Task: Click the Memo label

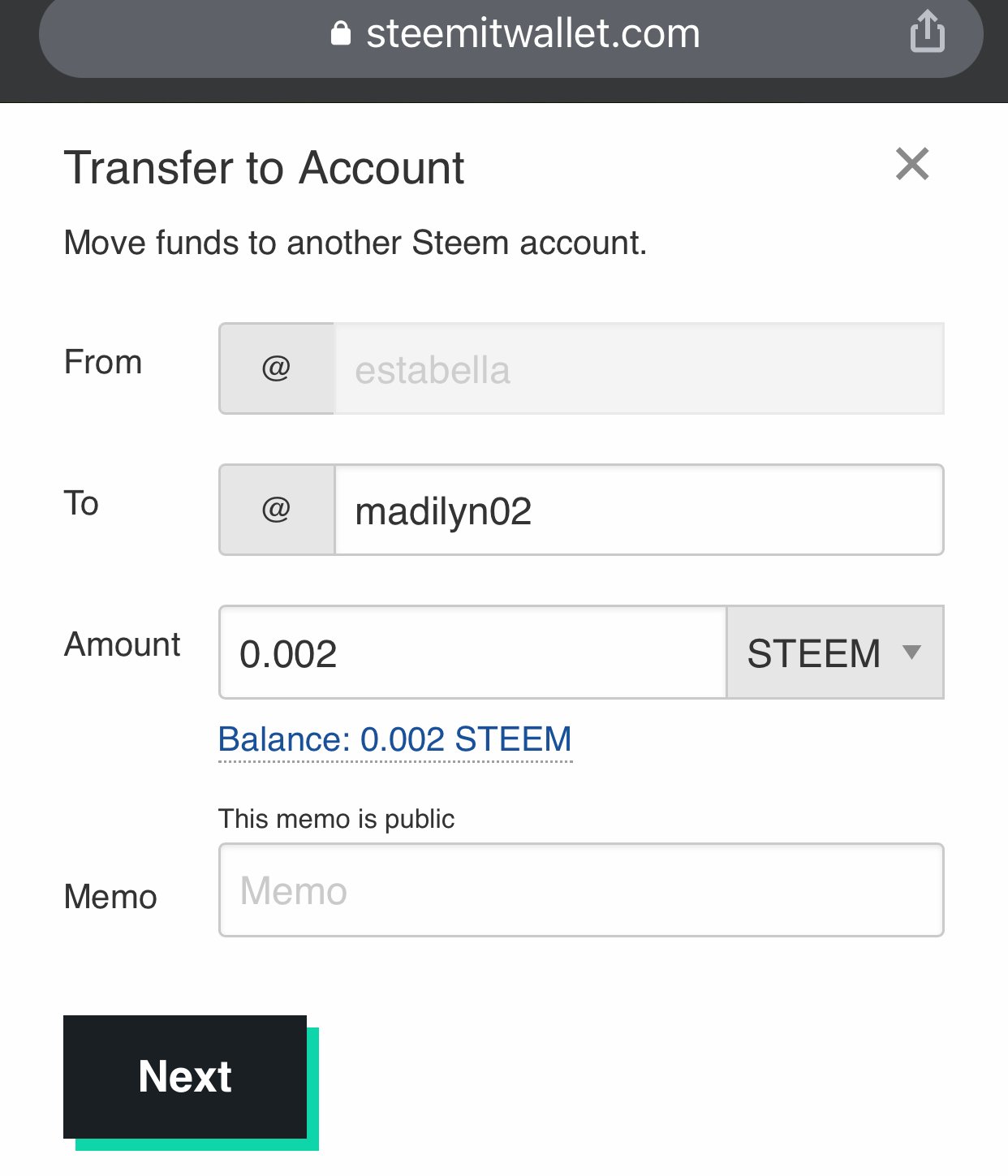Action: click(110, 897)
